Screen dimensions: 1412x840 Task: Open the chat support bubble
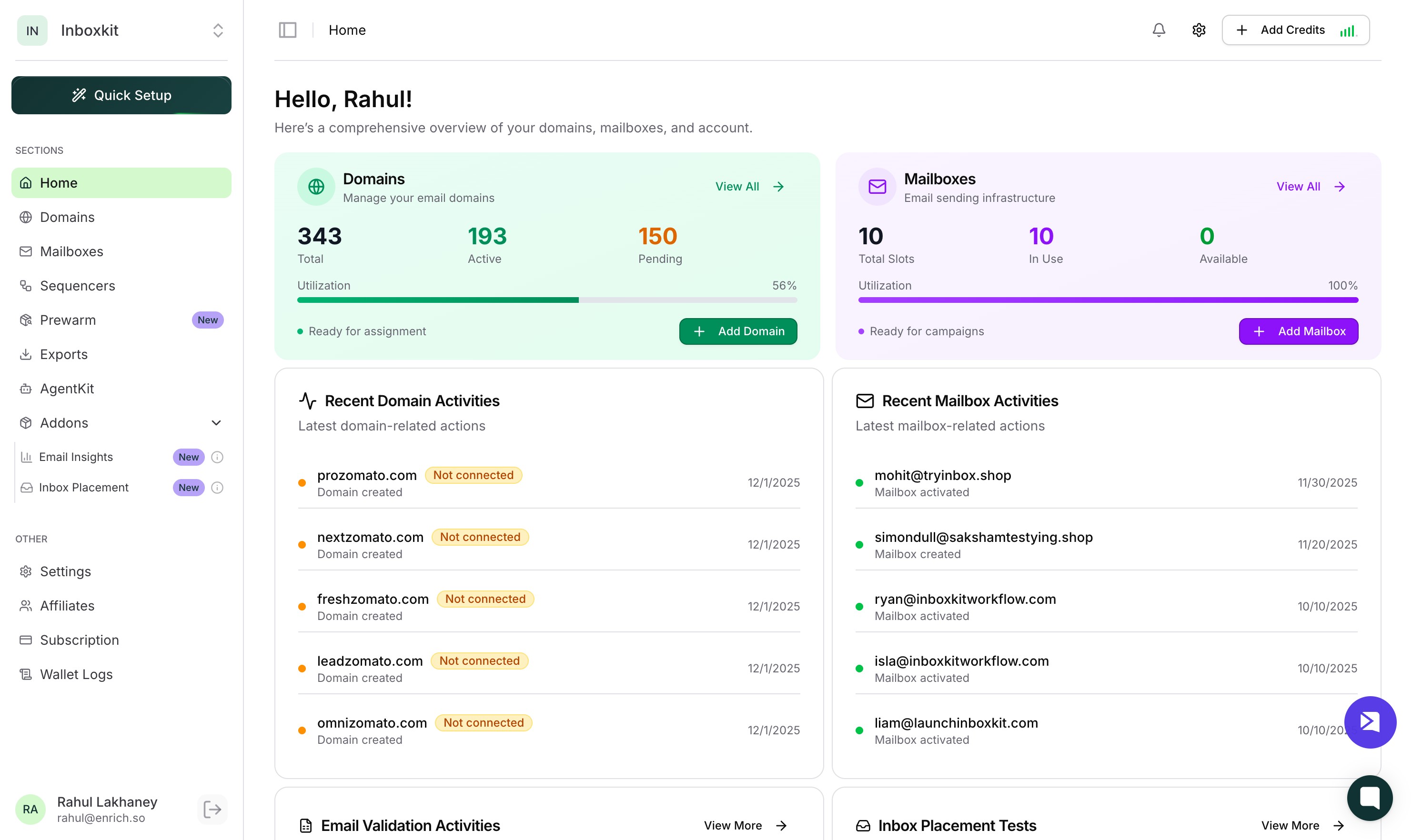click(1369, 798)
